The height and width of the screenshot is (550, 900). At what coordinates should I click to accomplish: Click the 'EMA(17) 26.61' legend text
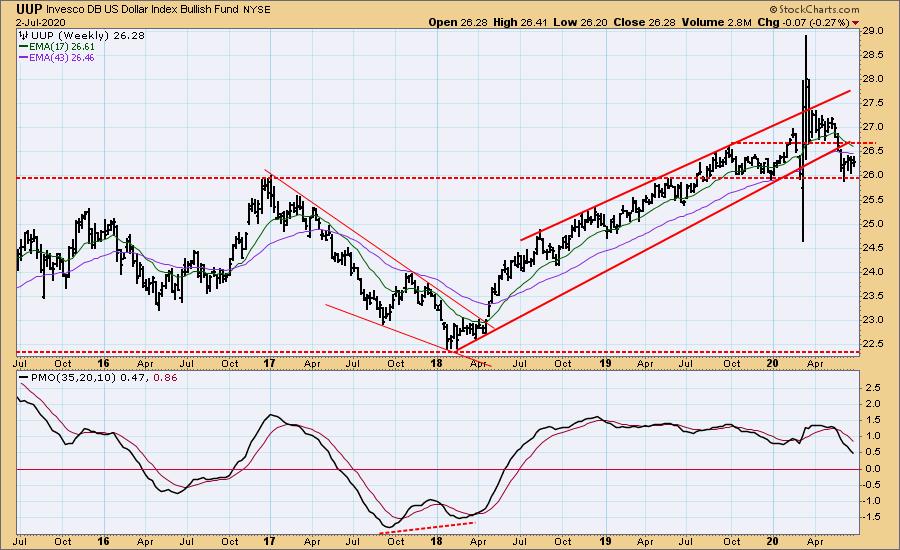[62, 47]
